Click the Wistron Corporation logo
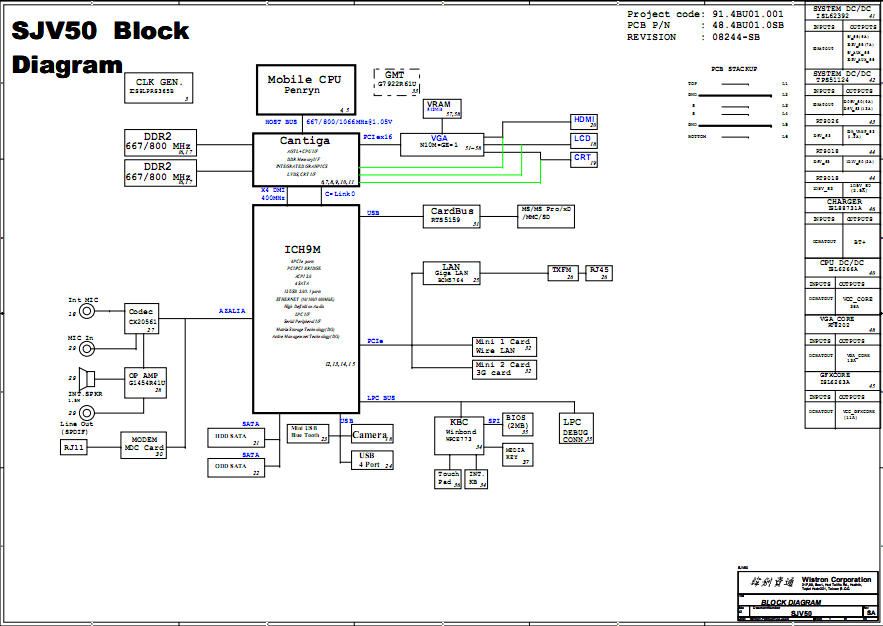 [772, 582]
